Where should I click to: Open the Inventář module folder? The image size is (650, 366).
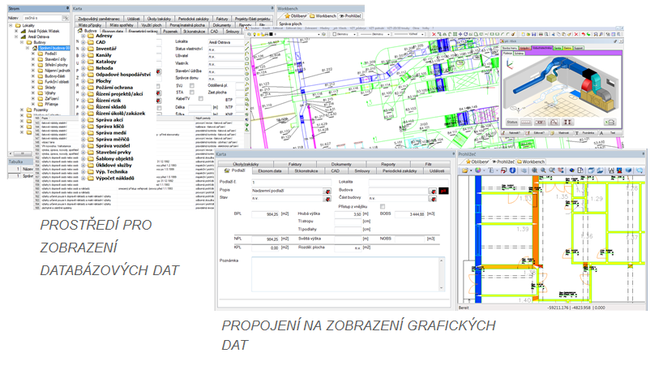(x=106, y=49)
